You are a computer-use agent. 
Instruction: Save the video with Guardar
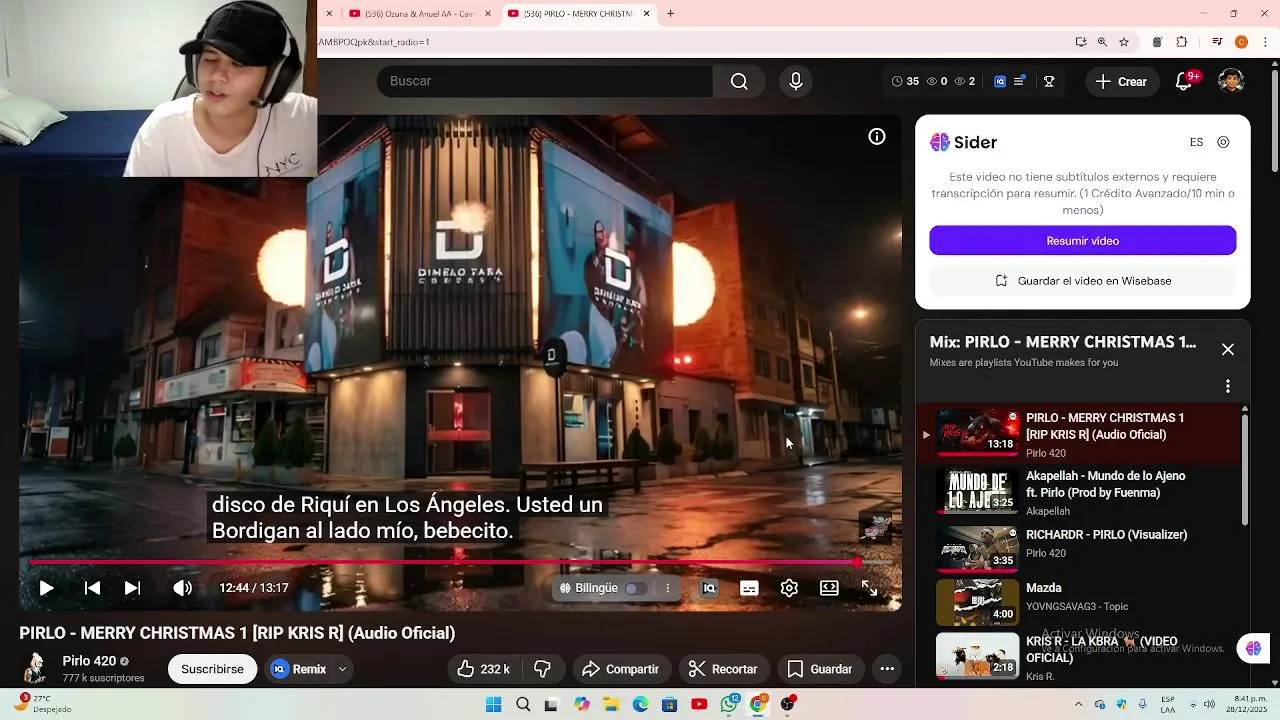click(819, 669)
